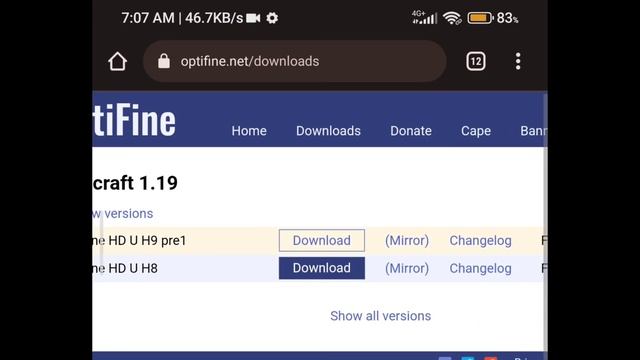Open the partially visible Banners navigation item
Viewport: 640px width, 360px height.
click(x=533, y=131)
